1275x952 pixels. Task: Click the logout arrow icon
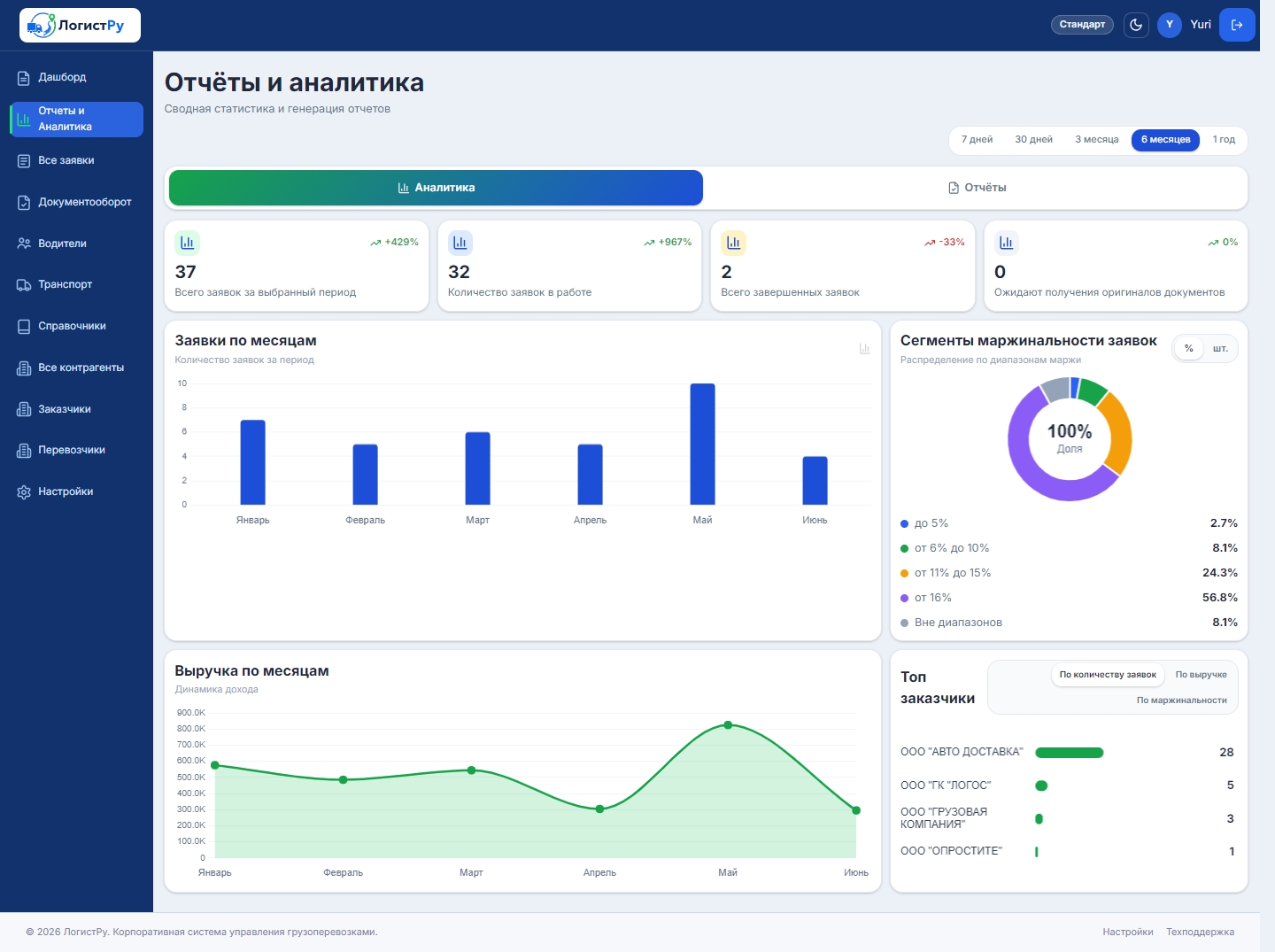tap(1237, 25)
